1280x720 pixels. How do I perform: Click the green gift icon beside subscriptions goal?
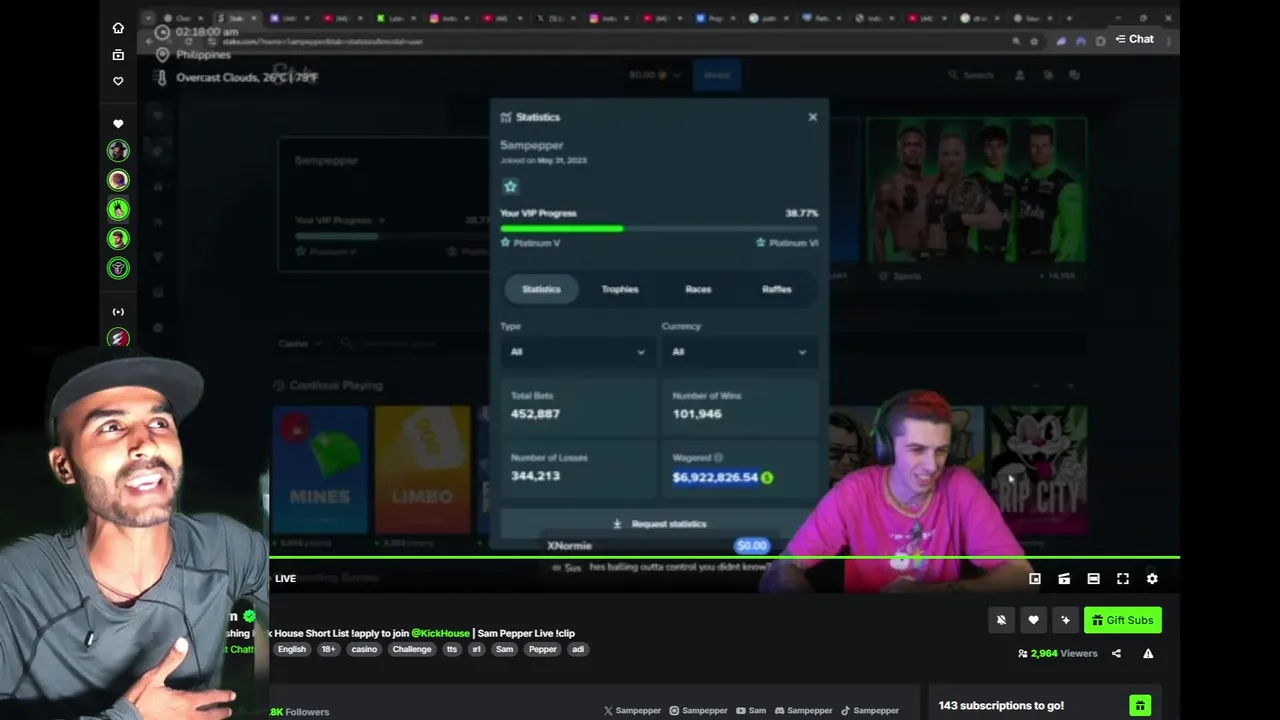(x=1140, y=706)
